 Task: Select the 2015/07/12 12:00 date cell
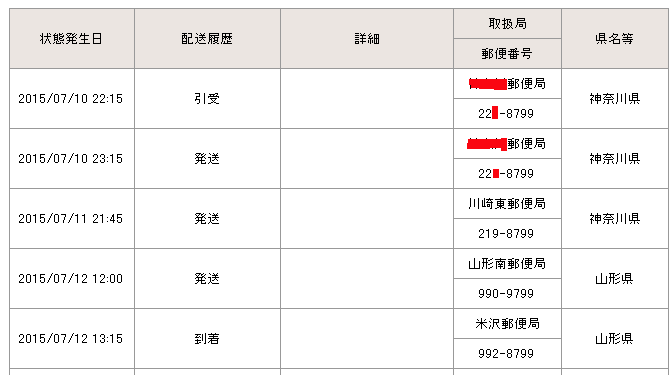coord(72,279)
